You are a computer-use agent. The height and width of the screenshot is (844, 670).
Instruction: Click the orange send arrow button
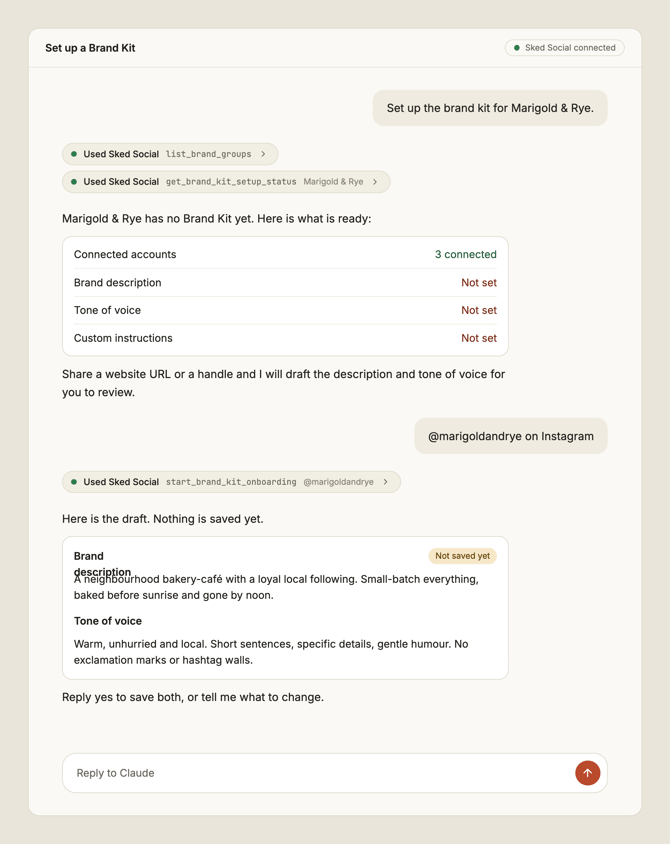coord(587,773)
